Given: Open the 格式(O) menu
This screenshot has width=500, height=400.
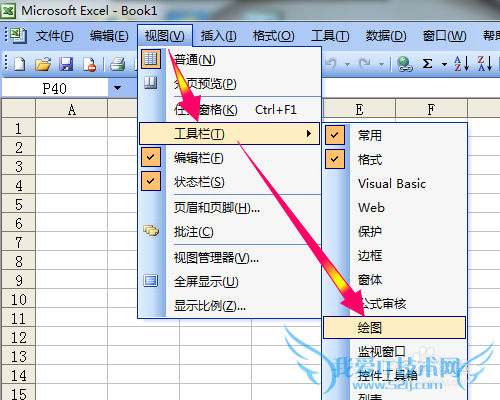Looking at the screenshot, I should coord(274,36).
